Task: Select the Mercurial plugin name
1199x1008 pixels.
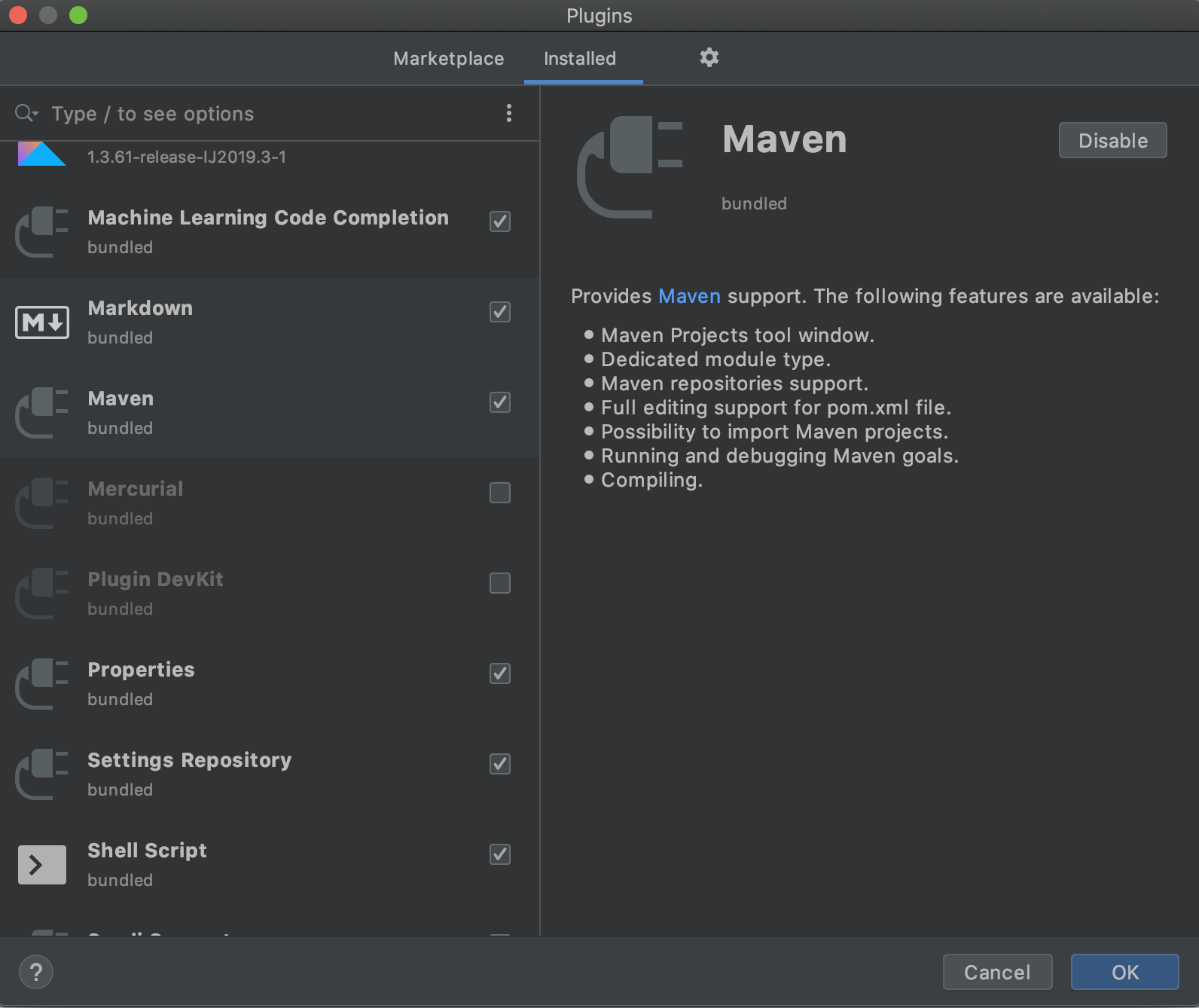Action: (x=136, y=489)
